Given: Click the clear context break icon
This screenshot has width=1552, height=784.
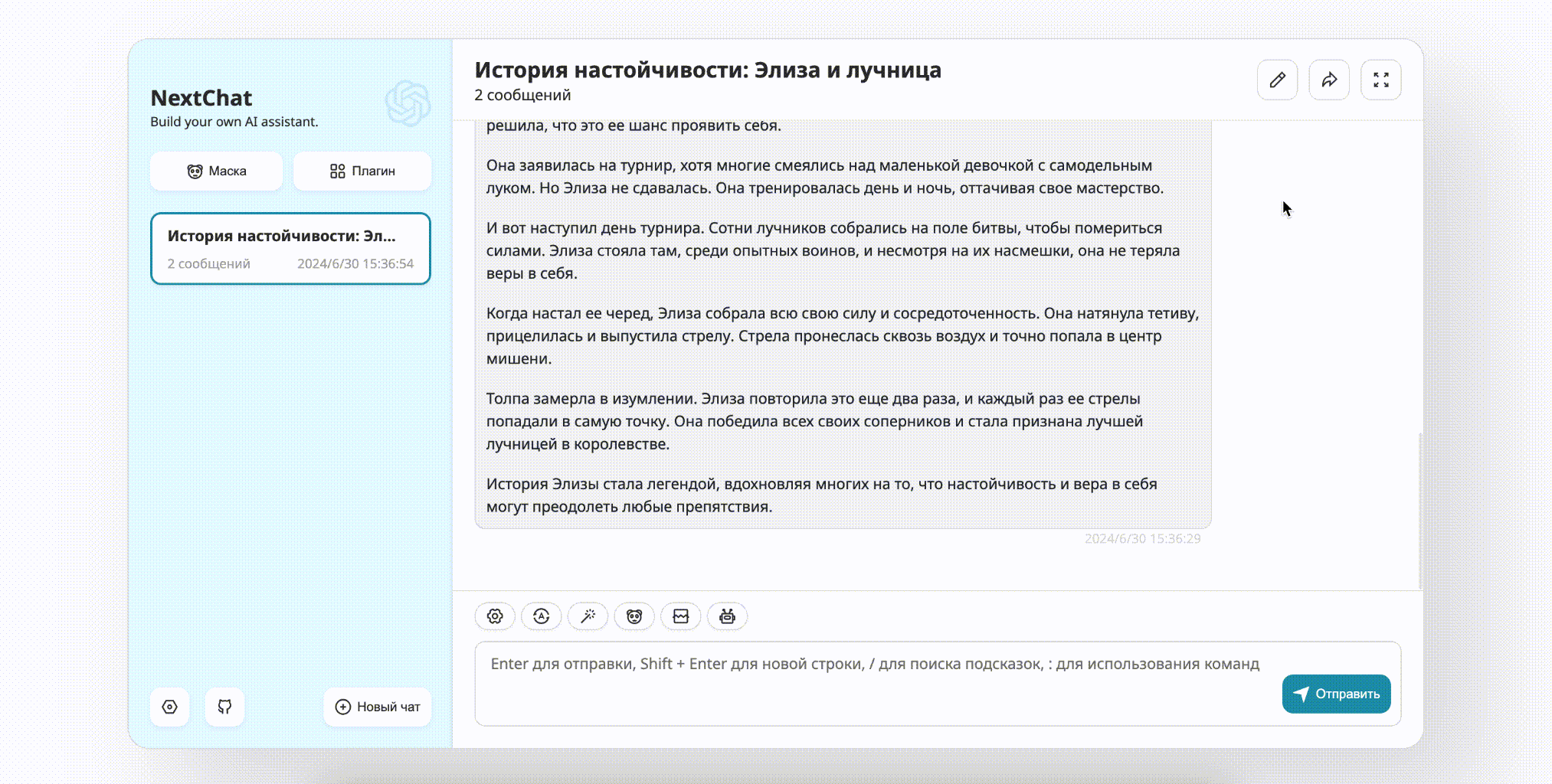Looking at the screenshot, I should (x=681, y=616).
